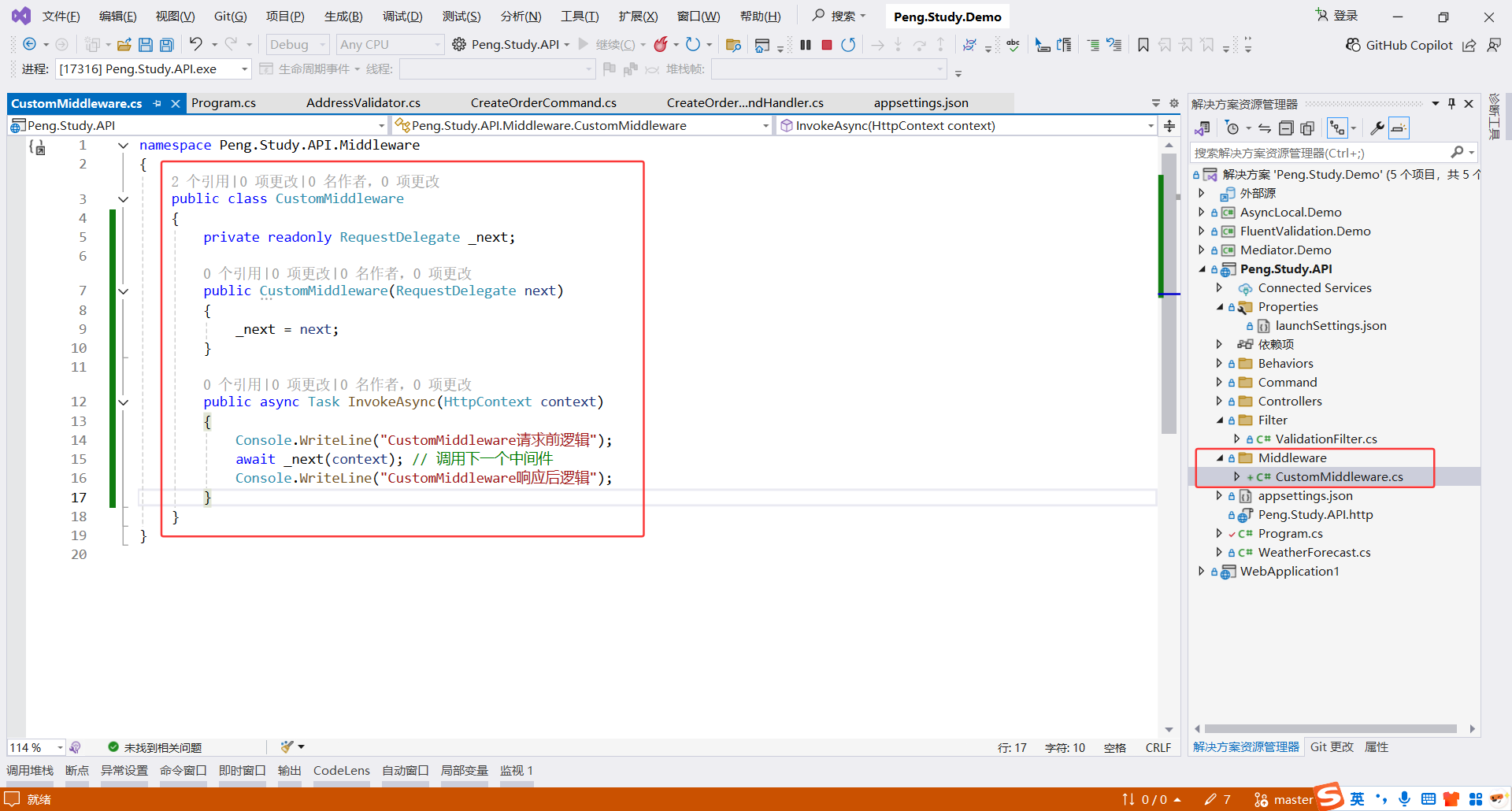Open GitHub Copilot

tap(1399, 45)
